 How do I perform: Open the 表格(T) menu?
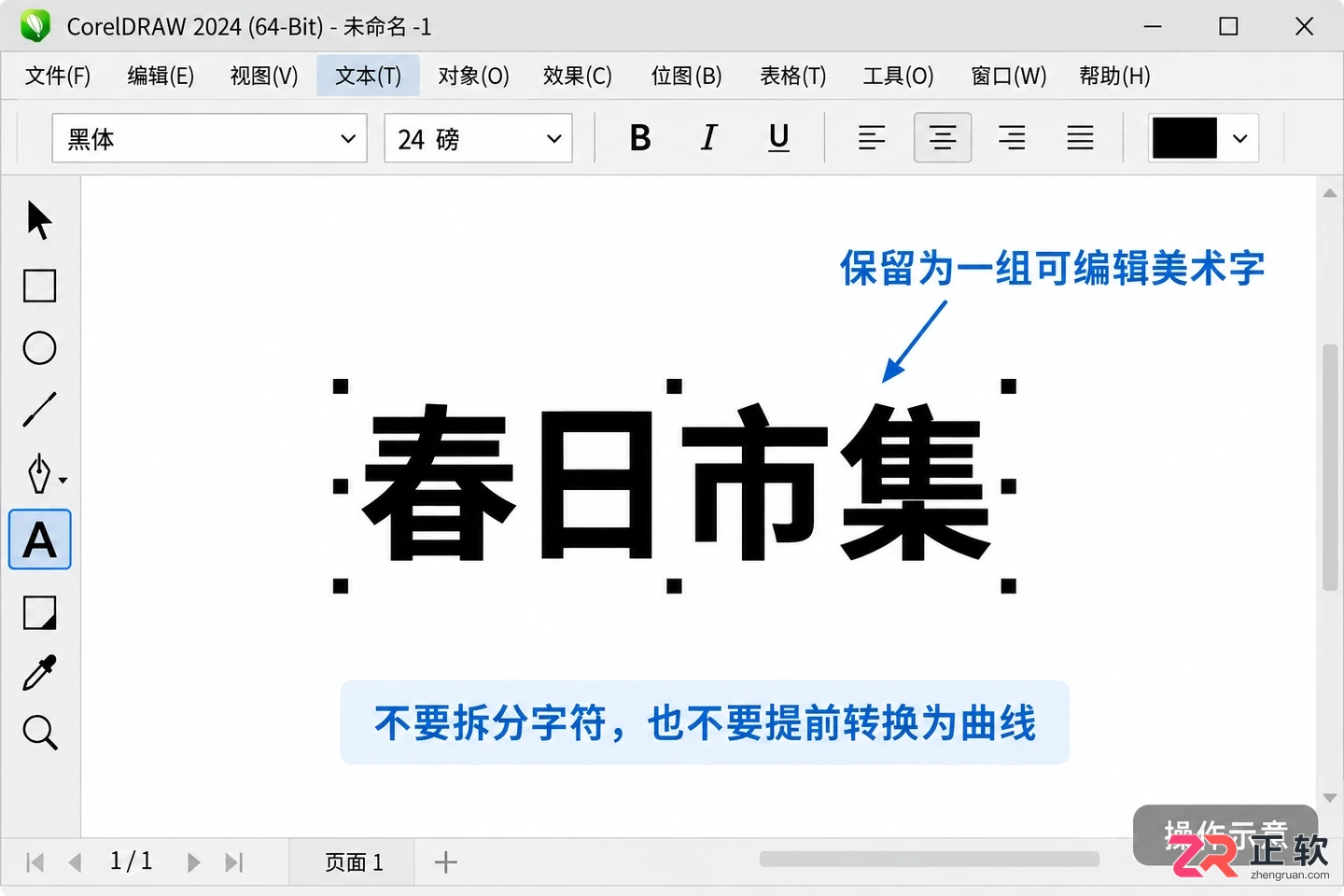793,76
